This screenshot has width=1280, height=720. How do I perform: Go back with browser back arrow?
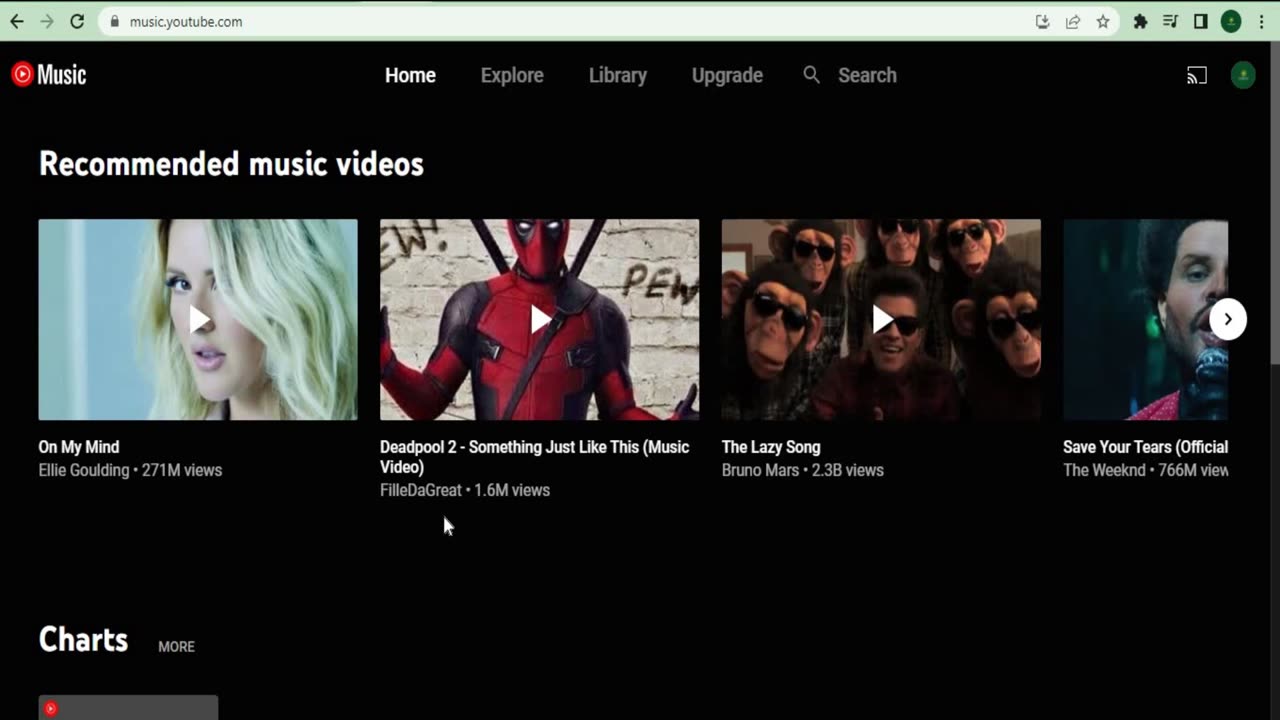17,21
